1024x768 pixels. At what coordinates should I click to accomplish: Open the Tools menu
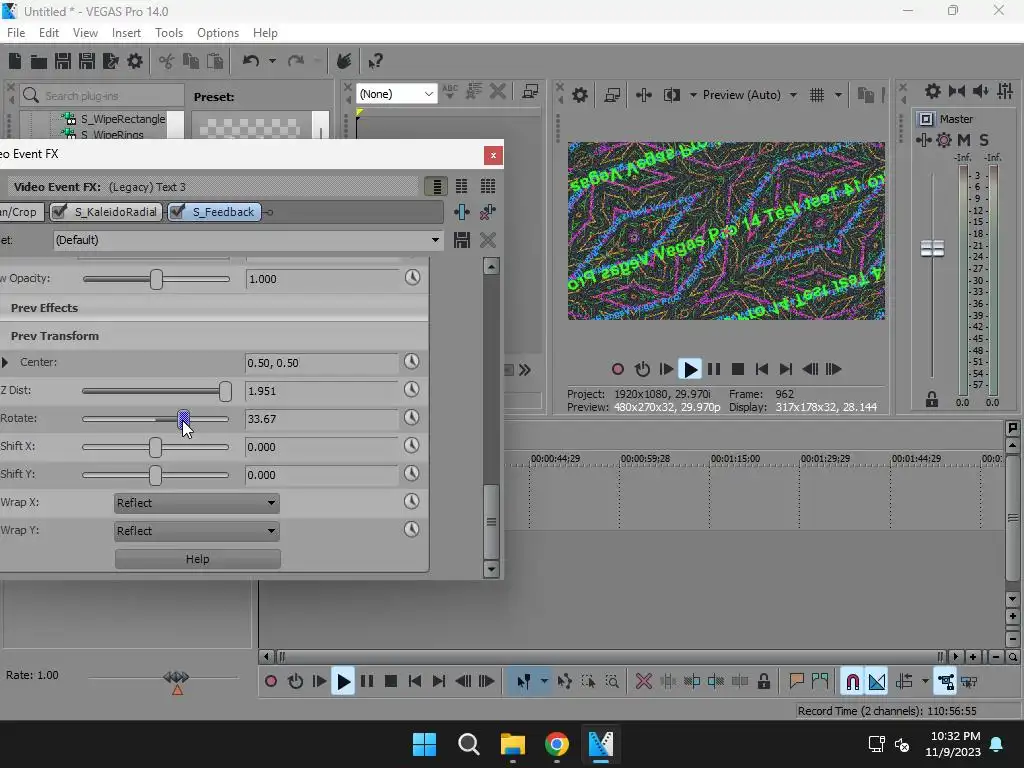point(168,33)
